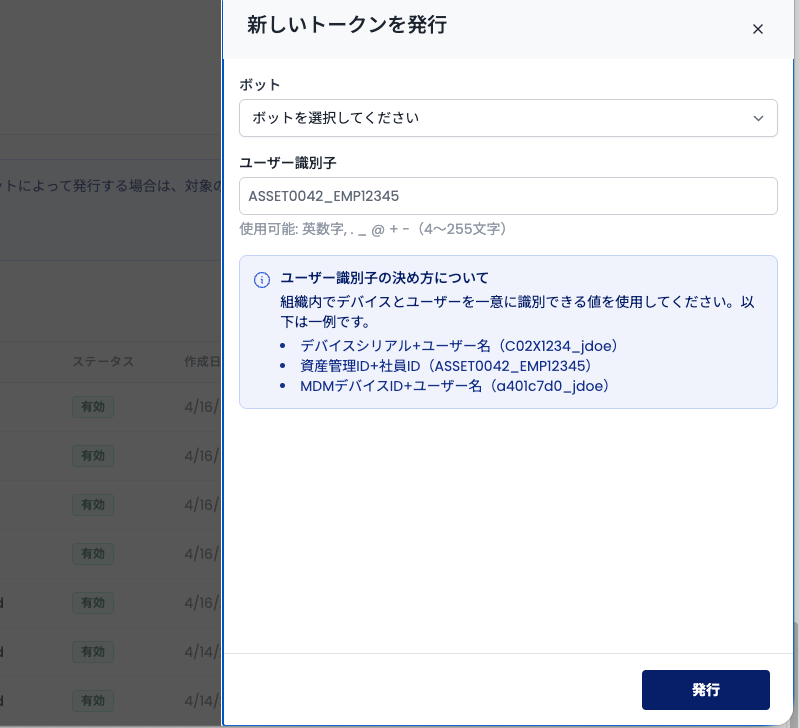Click the 有効 badge in the second row
Viewport: 800px width, 728px height.
coord(92,456)
